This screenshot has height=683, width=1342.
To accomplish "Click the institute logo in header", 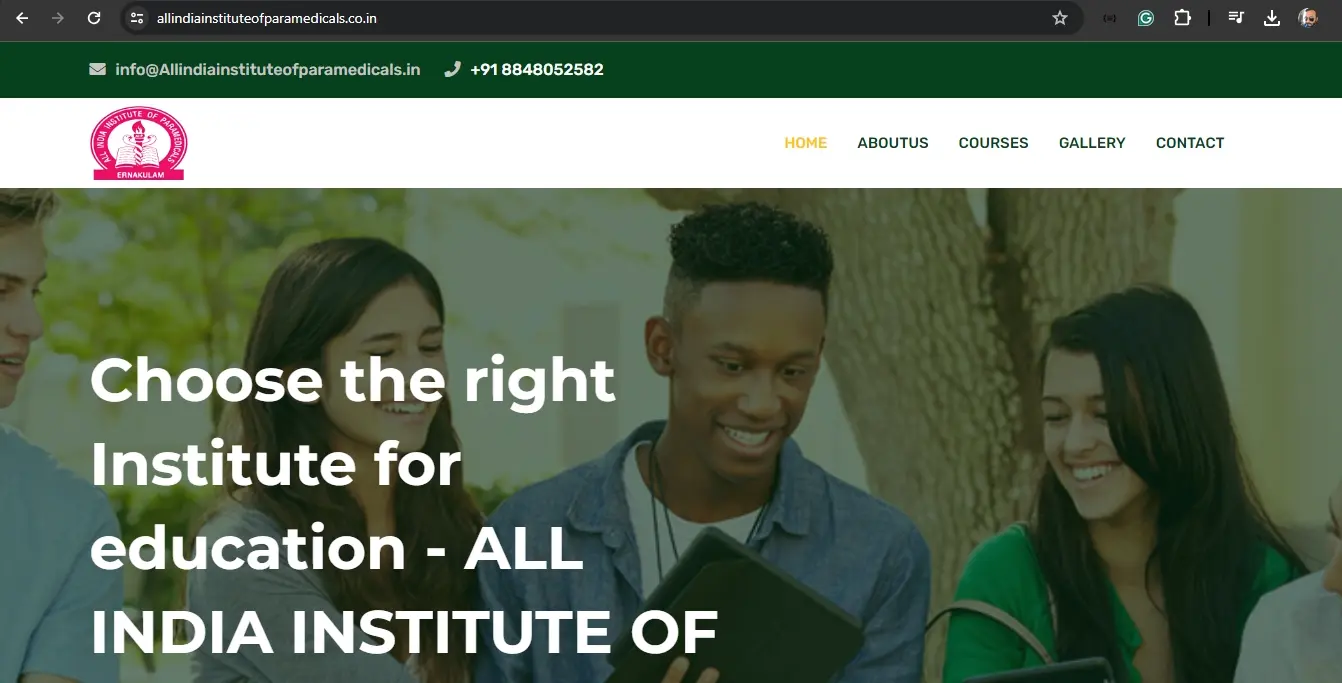I will (139, 143).
